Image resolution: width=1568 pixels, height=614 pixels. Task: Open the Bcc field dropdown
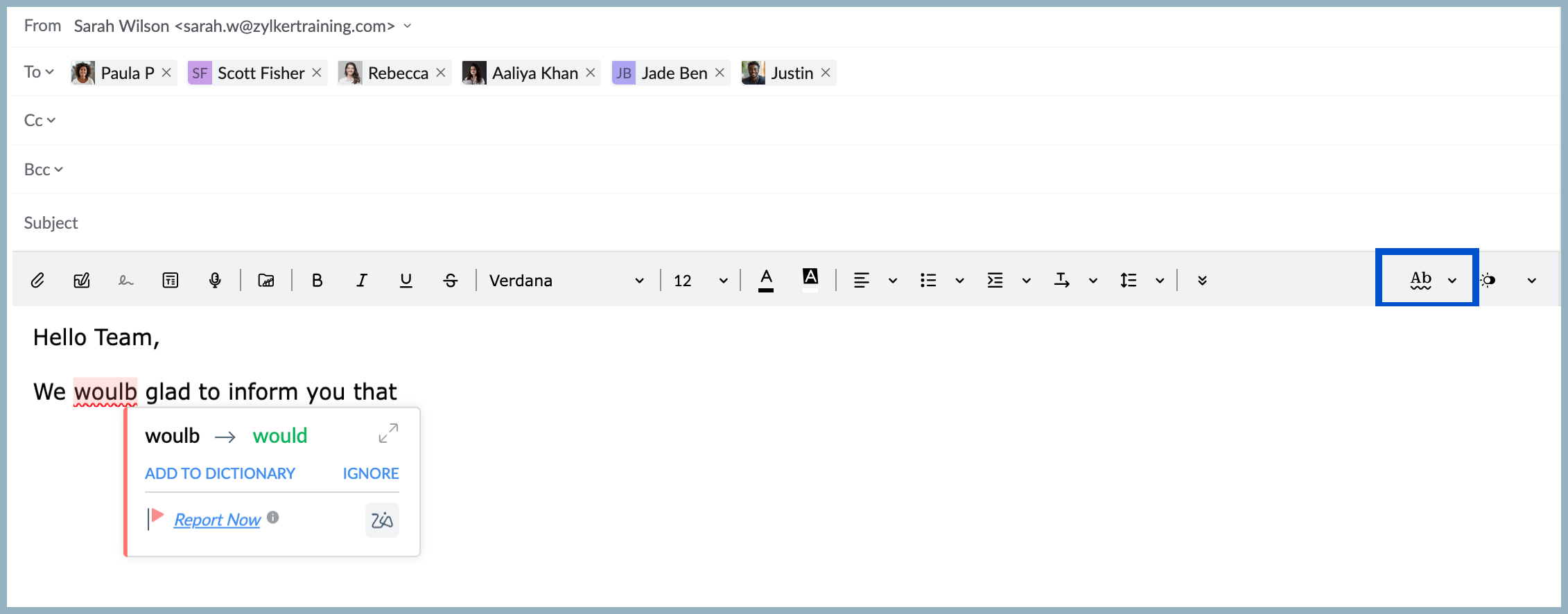[x=43, y=170]
